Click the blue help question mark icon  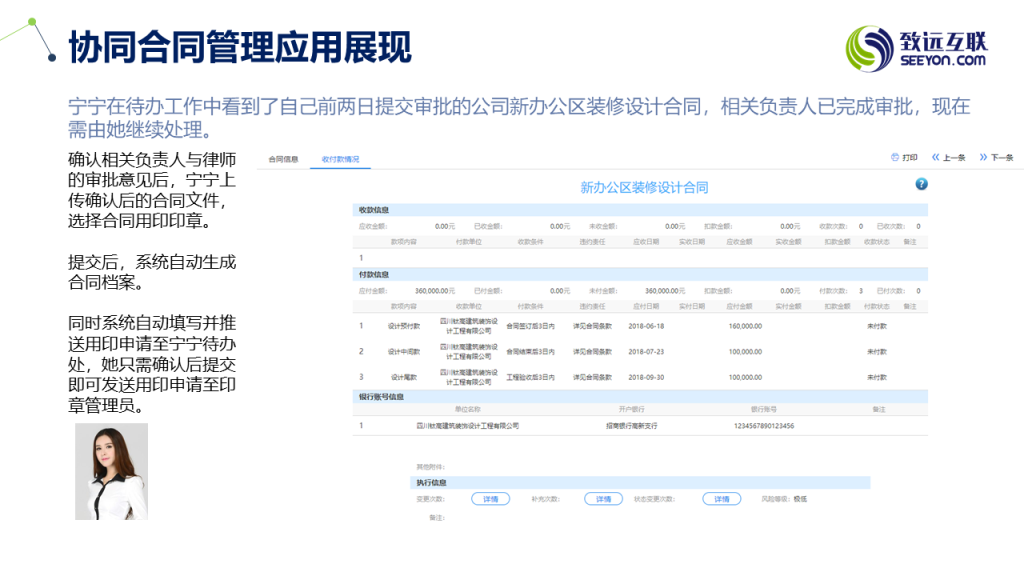(x=921, y=184)
